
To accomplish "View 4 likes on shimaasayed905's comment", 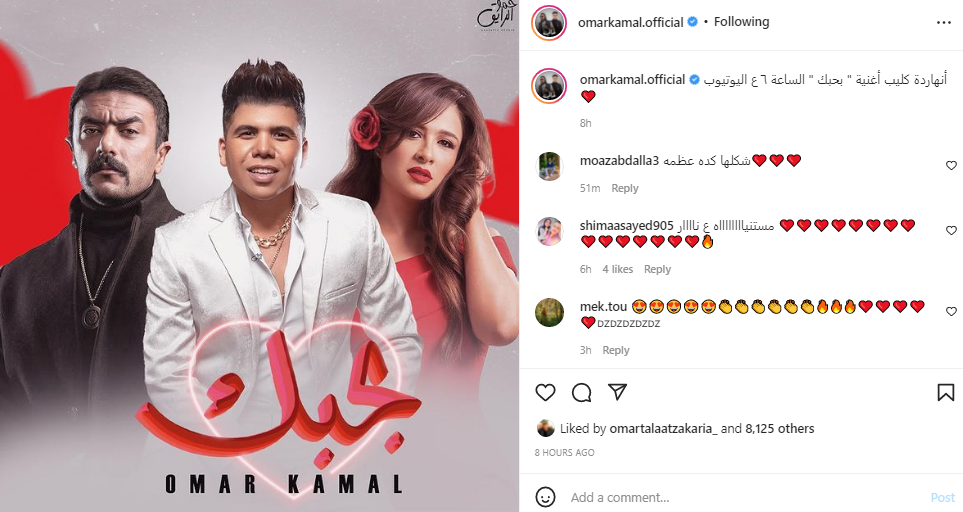I will click(618, 270).
